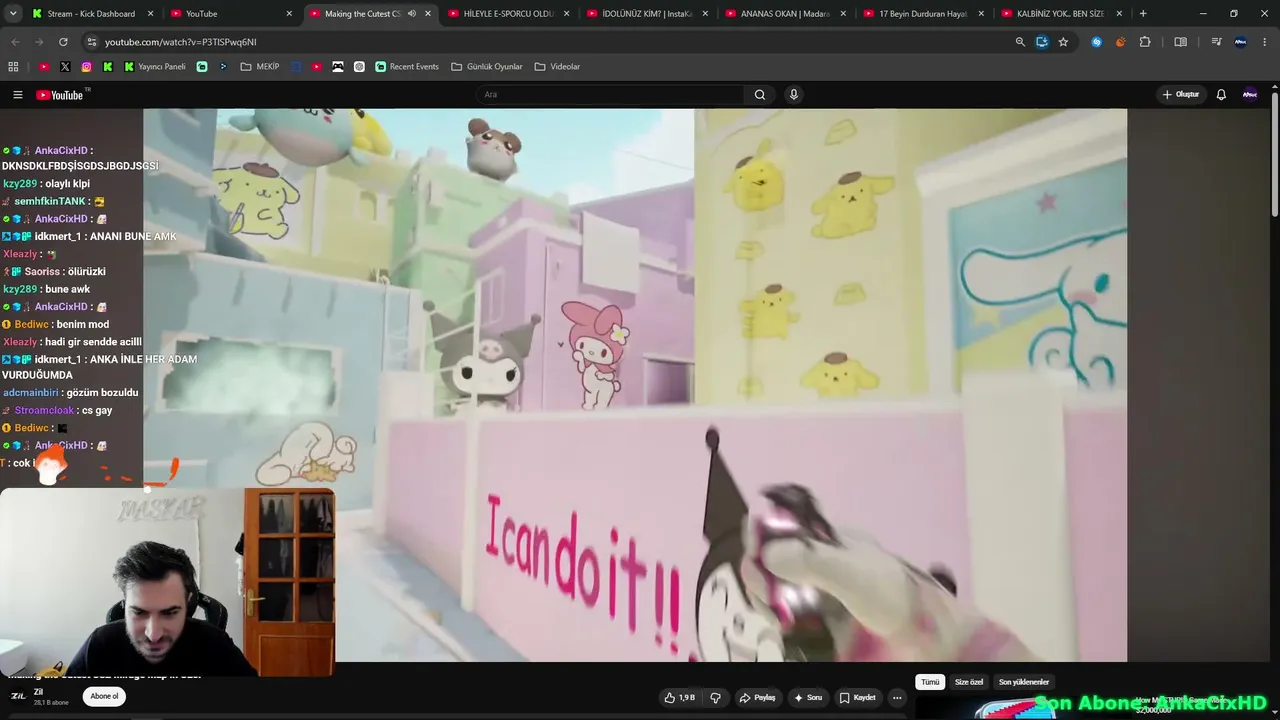Click the Paylaş share button
1280x720 pixels.
coord(757,698)
